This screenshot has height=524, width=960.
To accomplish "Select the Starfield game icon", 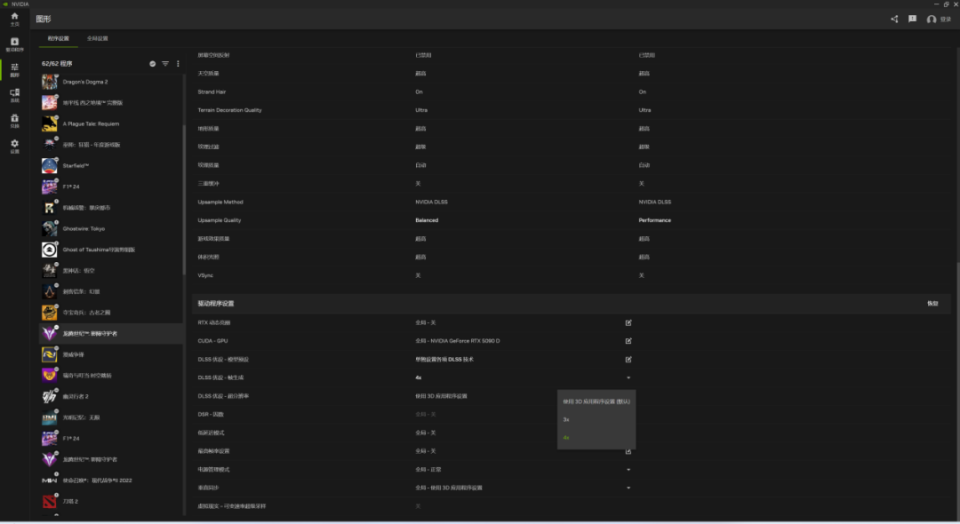I will [x=50, y=166].
